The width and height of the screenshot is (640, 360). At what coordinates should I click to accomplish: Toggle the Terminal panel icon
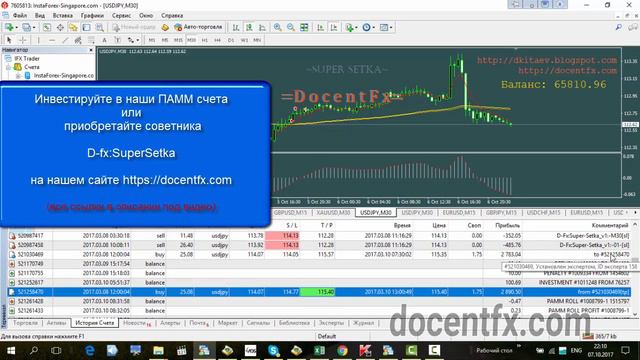87,27
